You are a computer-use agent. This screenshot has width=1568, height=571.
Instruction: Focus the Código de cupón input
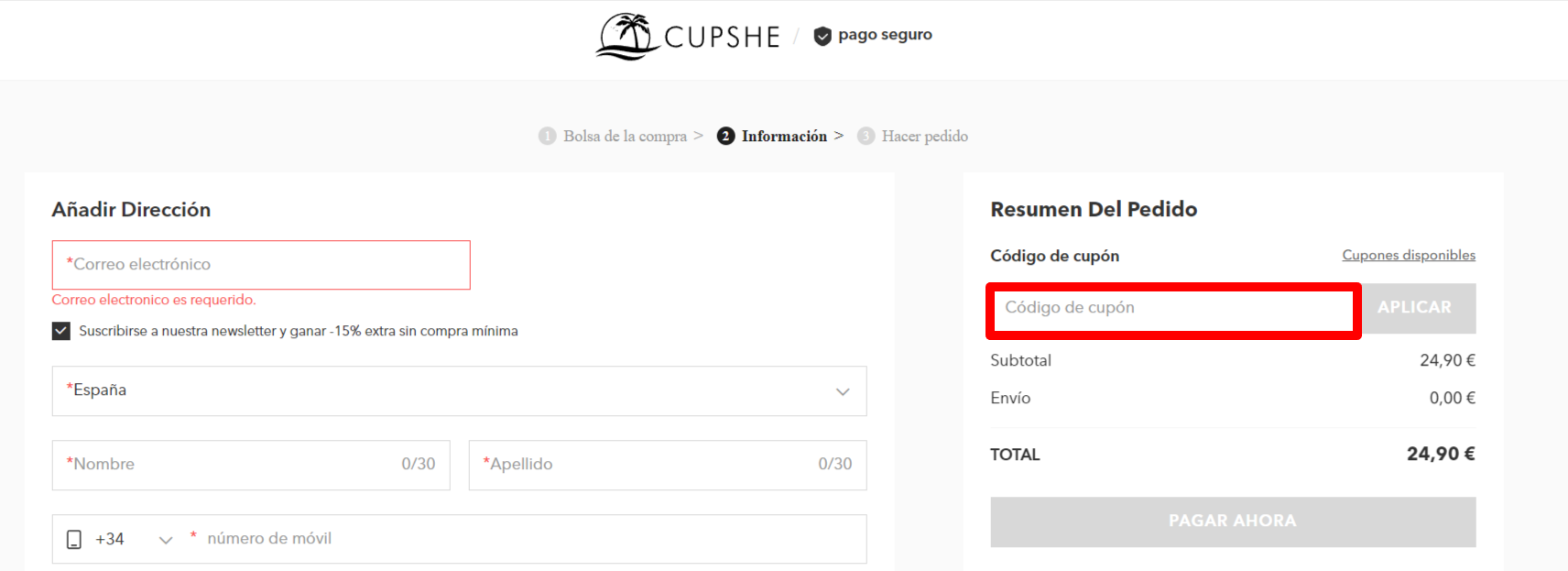pyautogui.click(x=1173, y=310)
